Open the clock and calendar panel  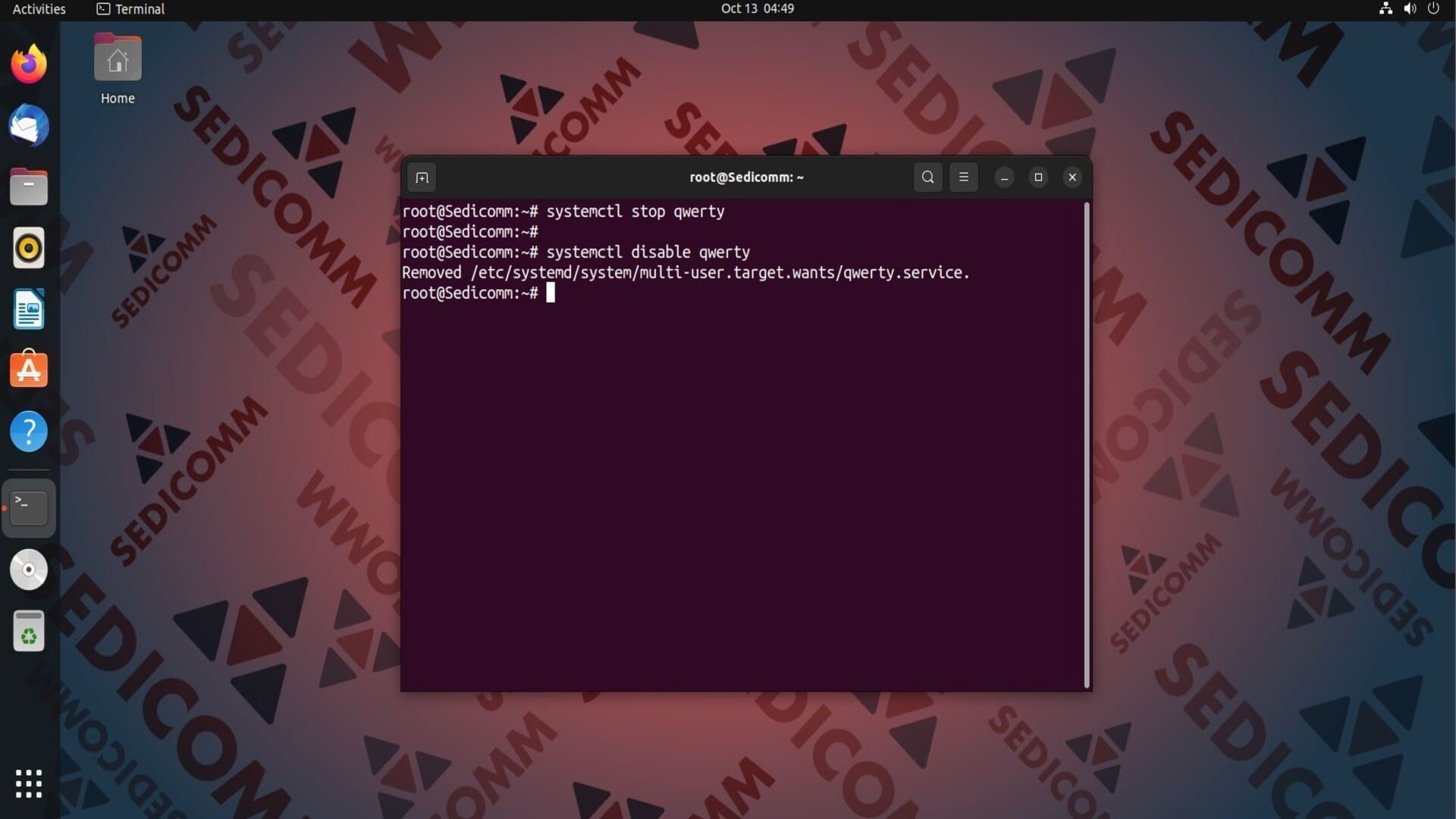tap(757, 9)
